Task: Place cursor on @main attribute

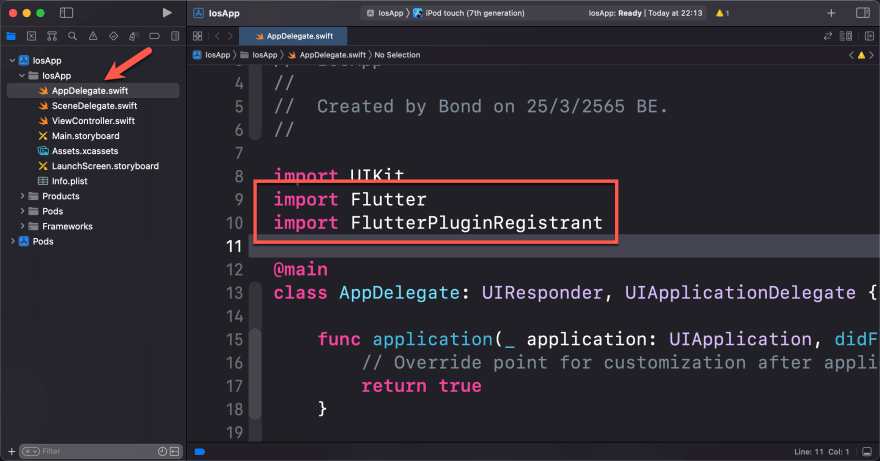Action: point(300,270)
